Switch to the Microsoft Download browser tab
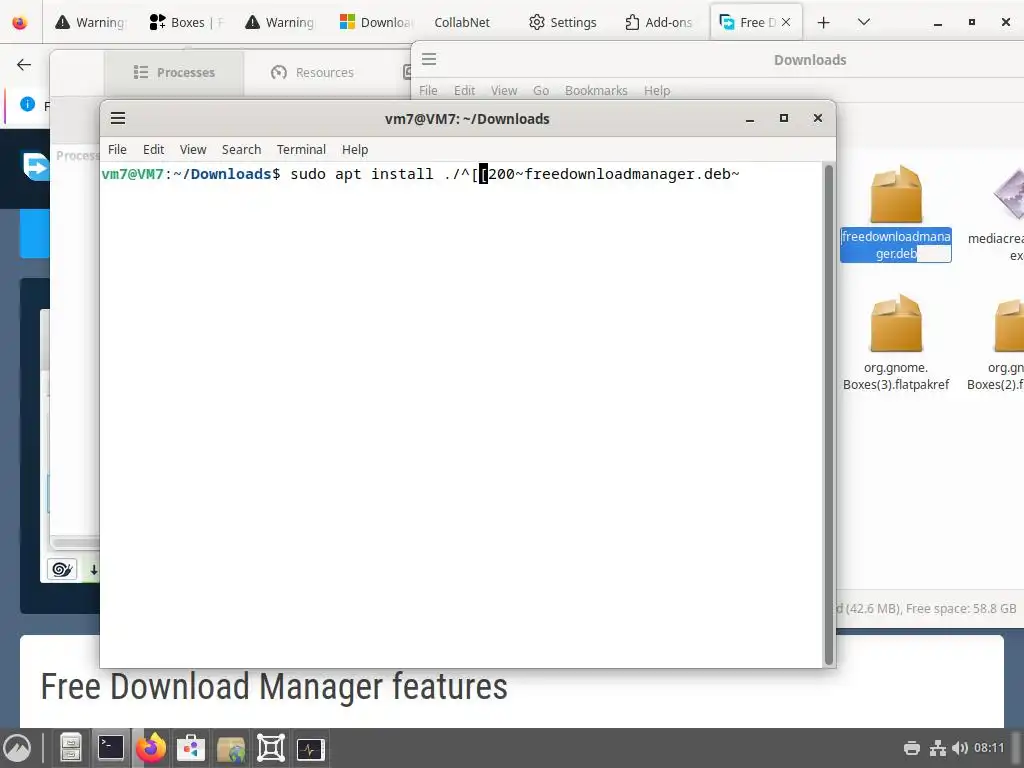Image resolution: width=1024 pixels, height=768 pixels. pyautogui.click(x=376, y=22)
